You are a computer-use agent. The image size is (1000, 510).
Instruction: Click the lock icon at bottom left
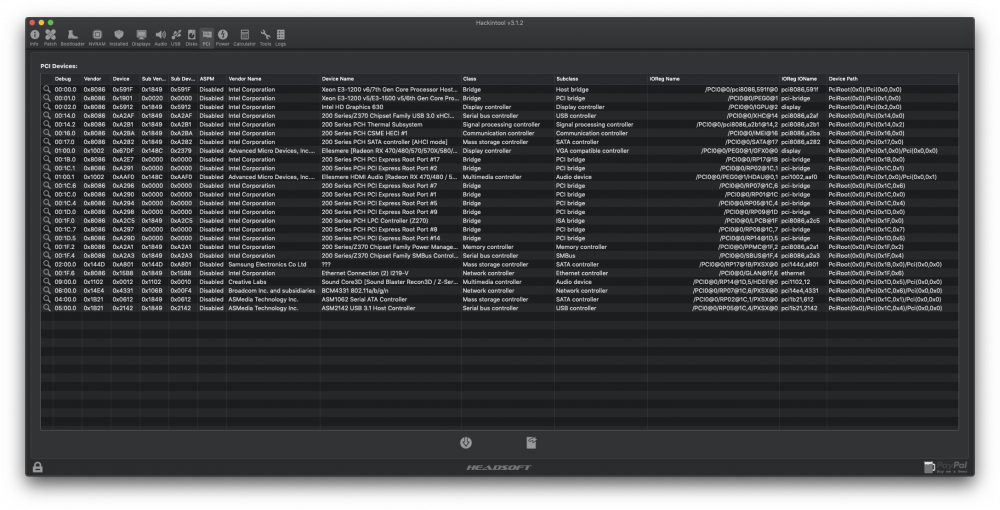click(38, 467)
